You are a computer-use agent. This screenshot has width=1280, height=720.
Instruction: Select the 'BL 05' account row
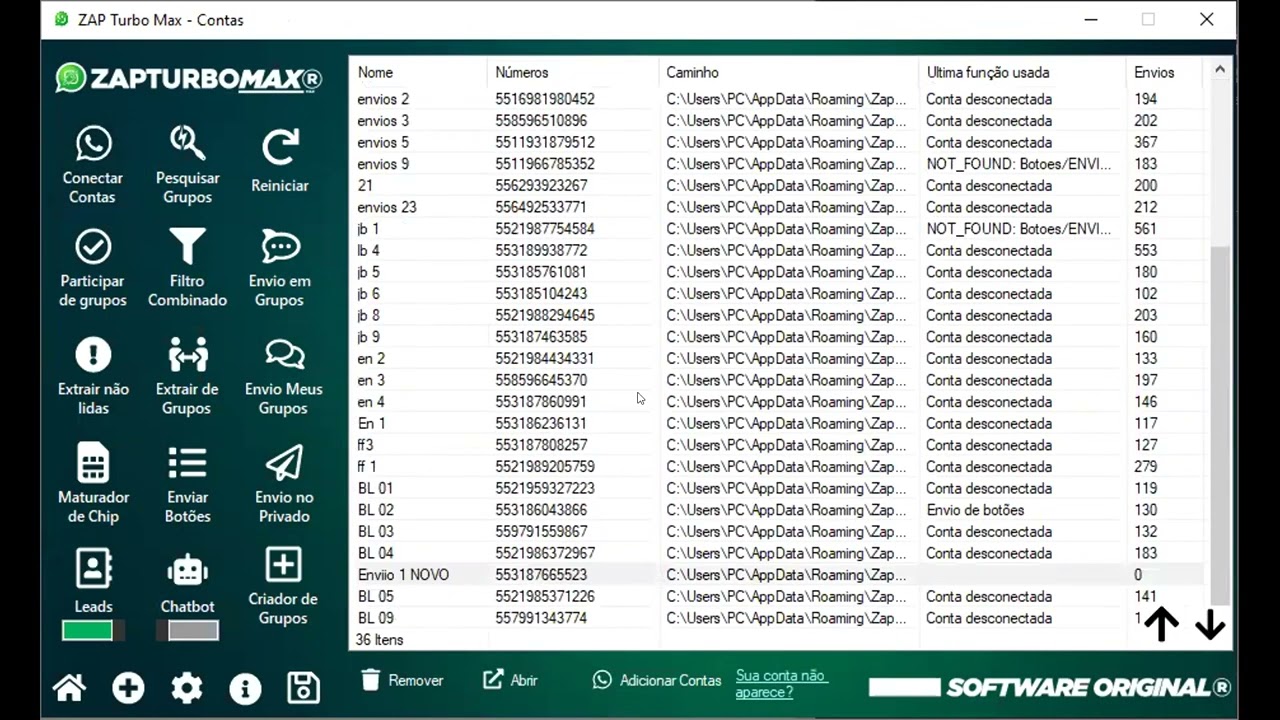pos(779,596)
